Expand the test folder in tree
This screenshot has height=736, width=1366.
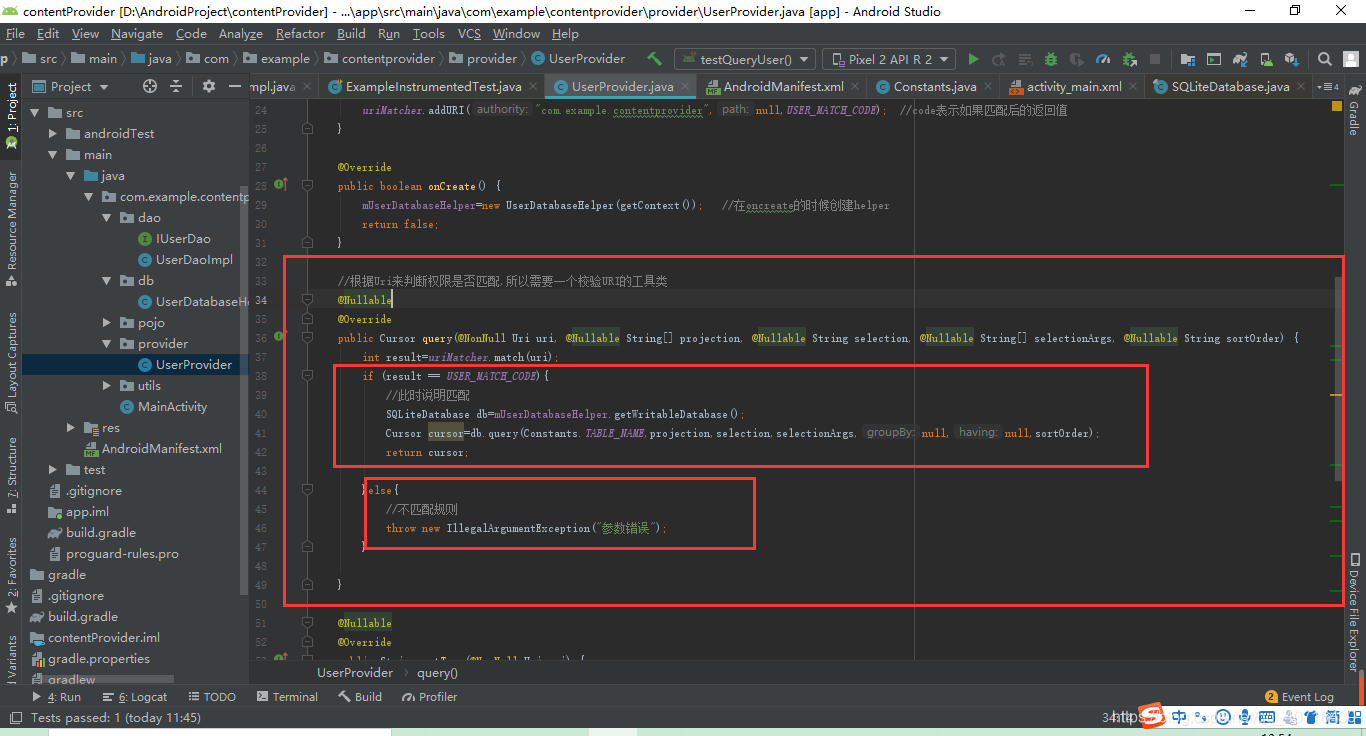pyautogui.click(x=54, y=469)
